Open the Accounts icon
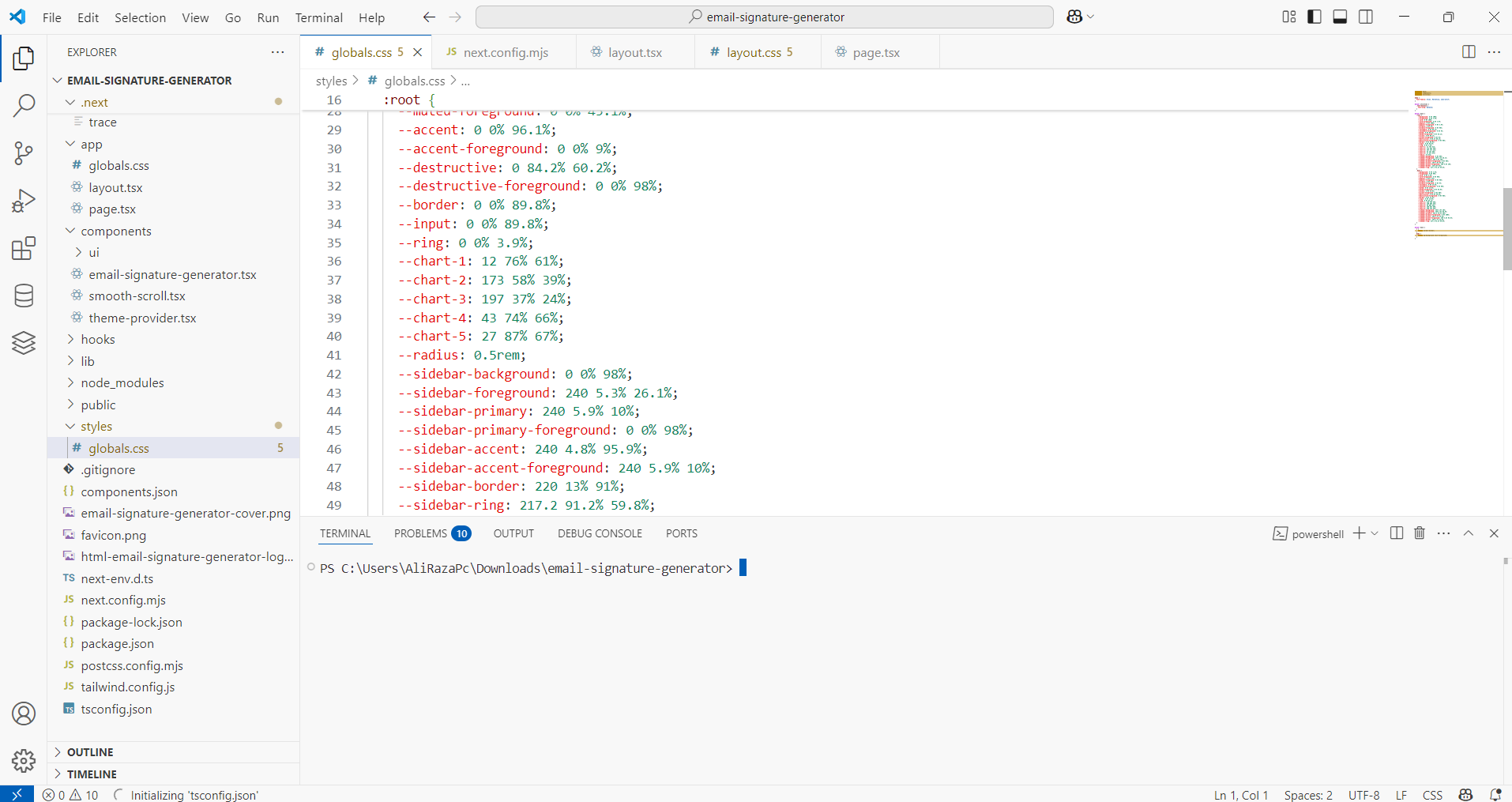Viewport: 1512px width, 802px height. 24,714
